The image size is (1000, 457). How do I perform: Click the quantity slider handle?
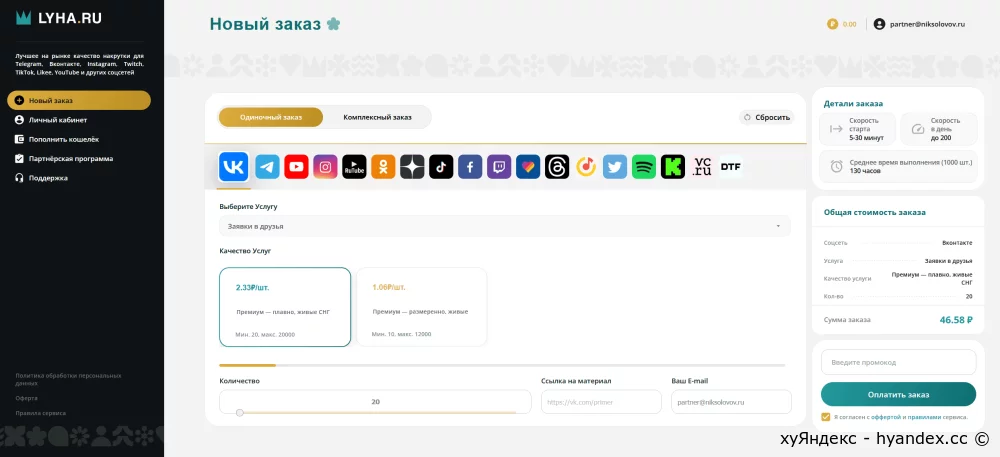[240, 413]
